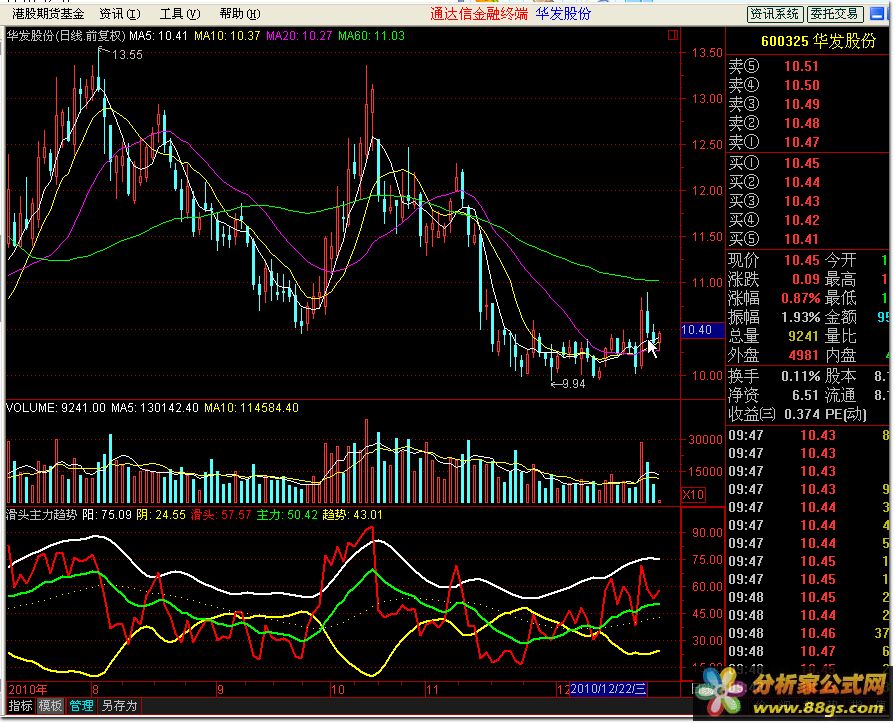
Task: Open the 港股期货基金 menu
Action: (48, 14)
